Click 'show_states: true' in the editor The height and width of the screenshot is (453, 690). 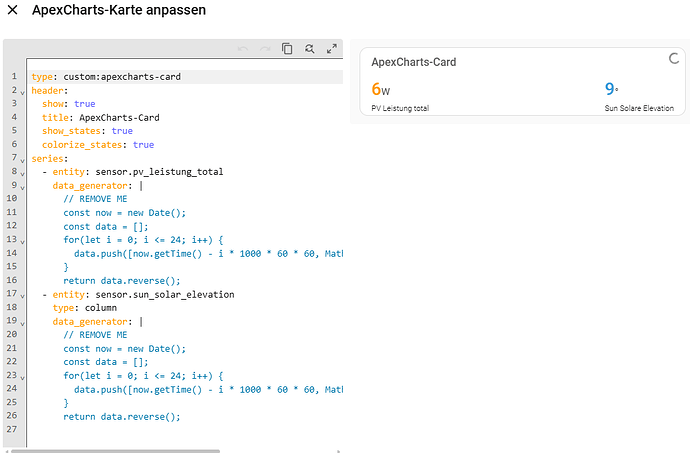coord(87,131)
